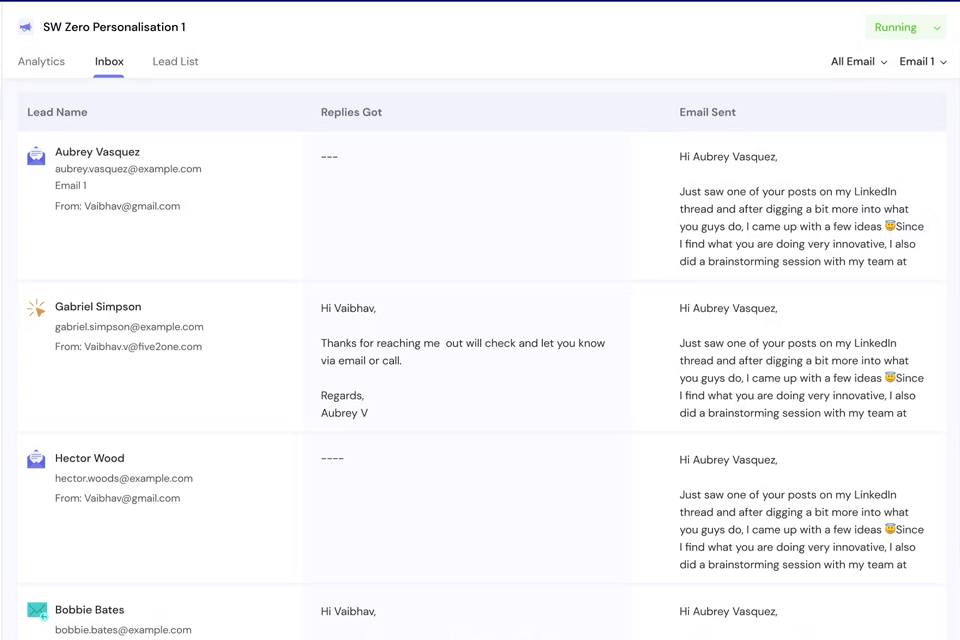Click gabriel.simpson@example.com email address
960x640 pixels.
tap(129, 327)
